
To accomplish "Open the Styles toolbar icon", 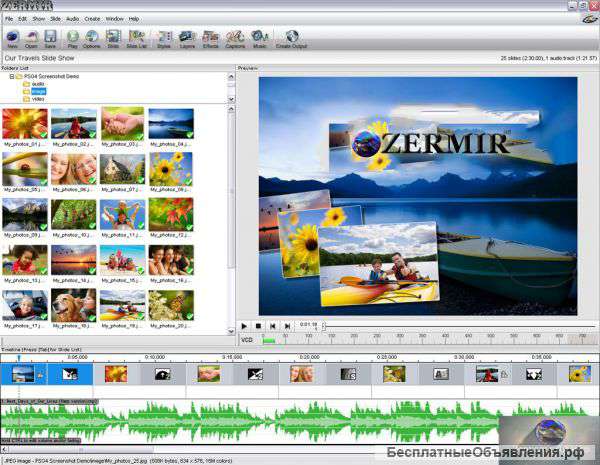I will (x=164, y=39).
